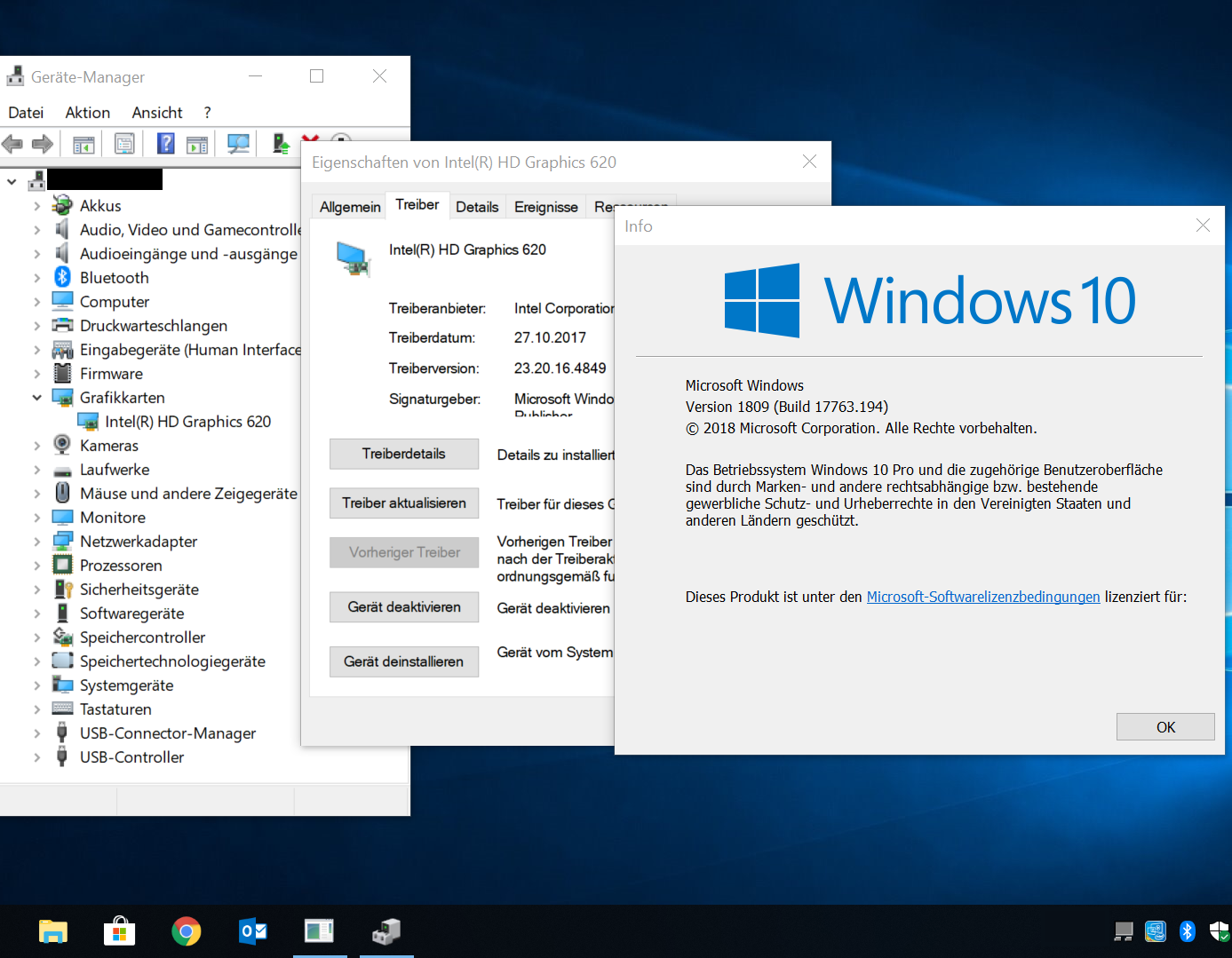The image size is (1232, 958).
Task: Click the Bluetooth icon in system tray
Action: pos(1188,931)
